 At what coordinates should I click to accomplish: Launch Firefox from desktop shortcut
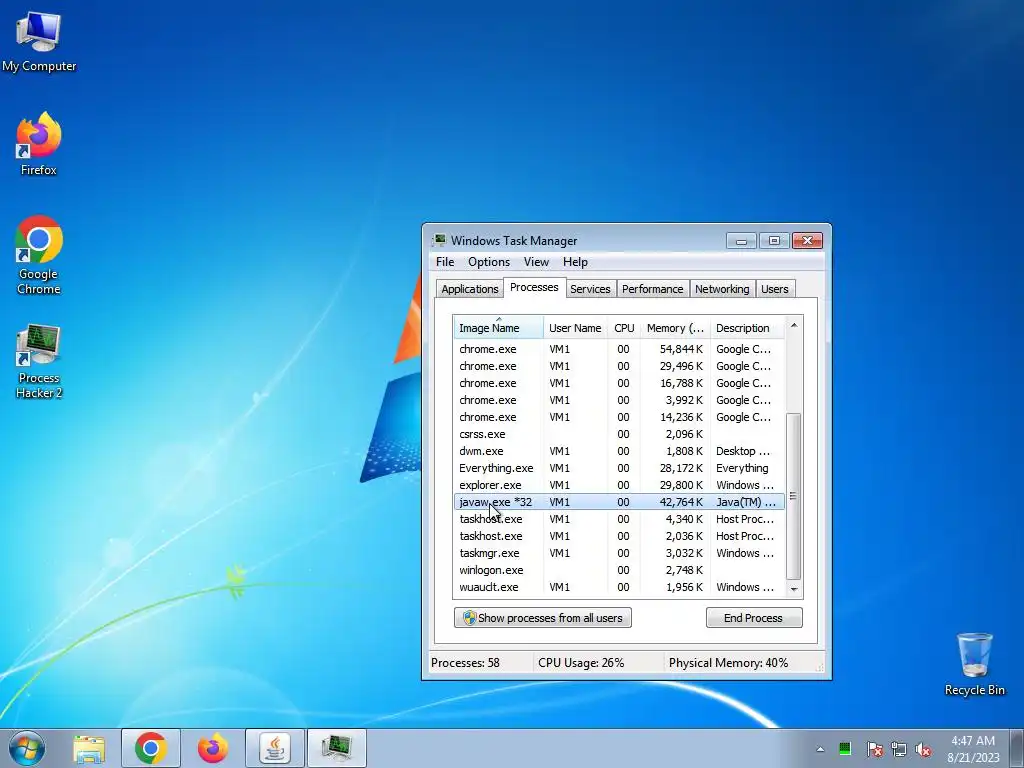tap(39, 144)
